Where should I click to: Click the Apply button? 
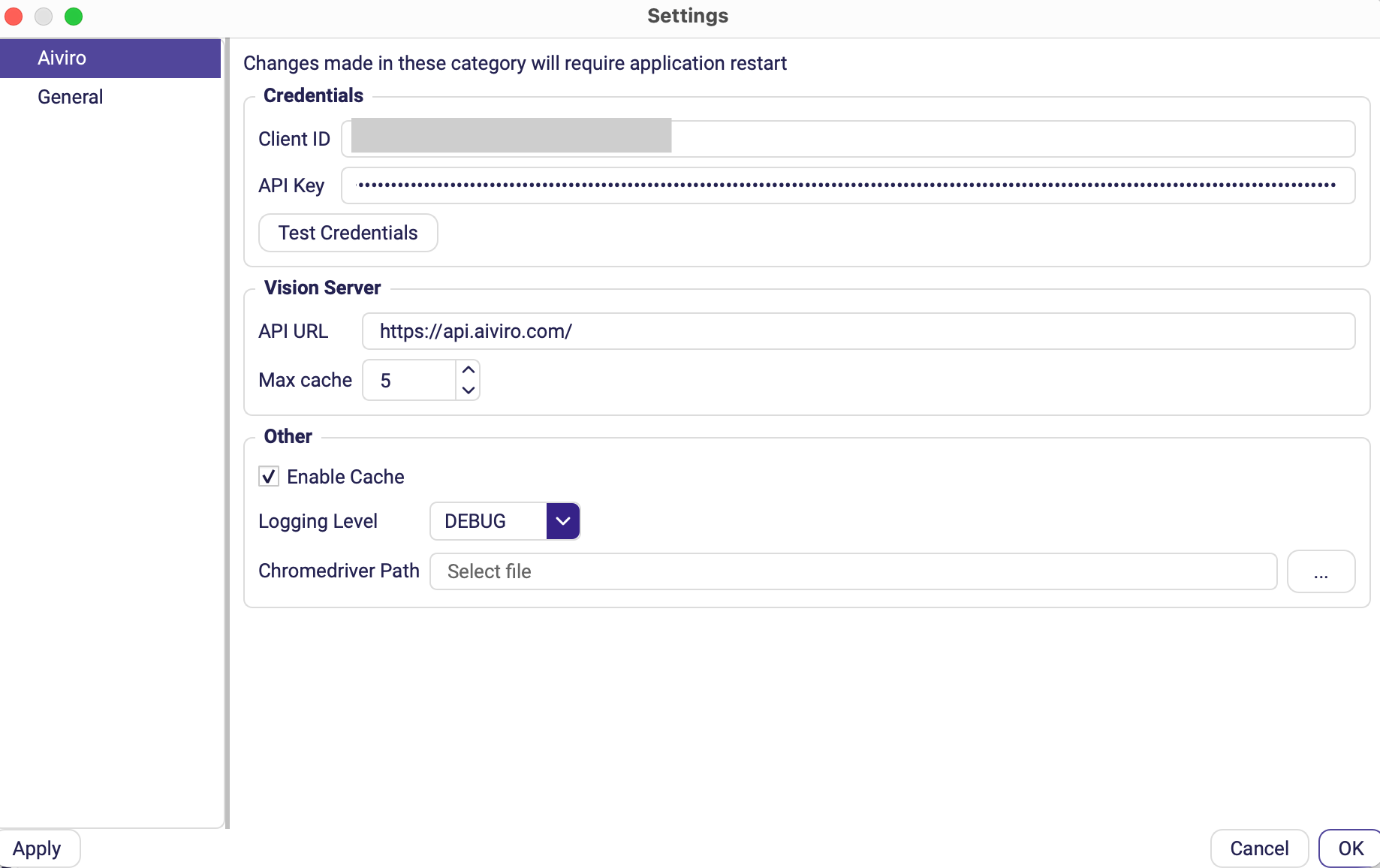(38, 848)
